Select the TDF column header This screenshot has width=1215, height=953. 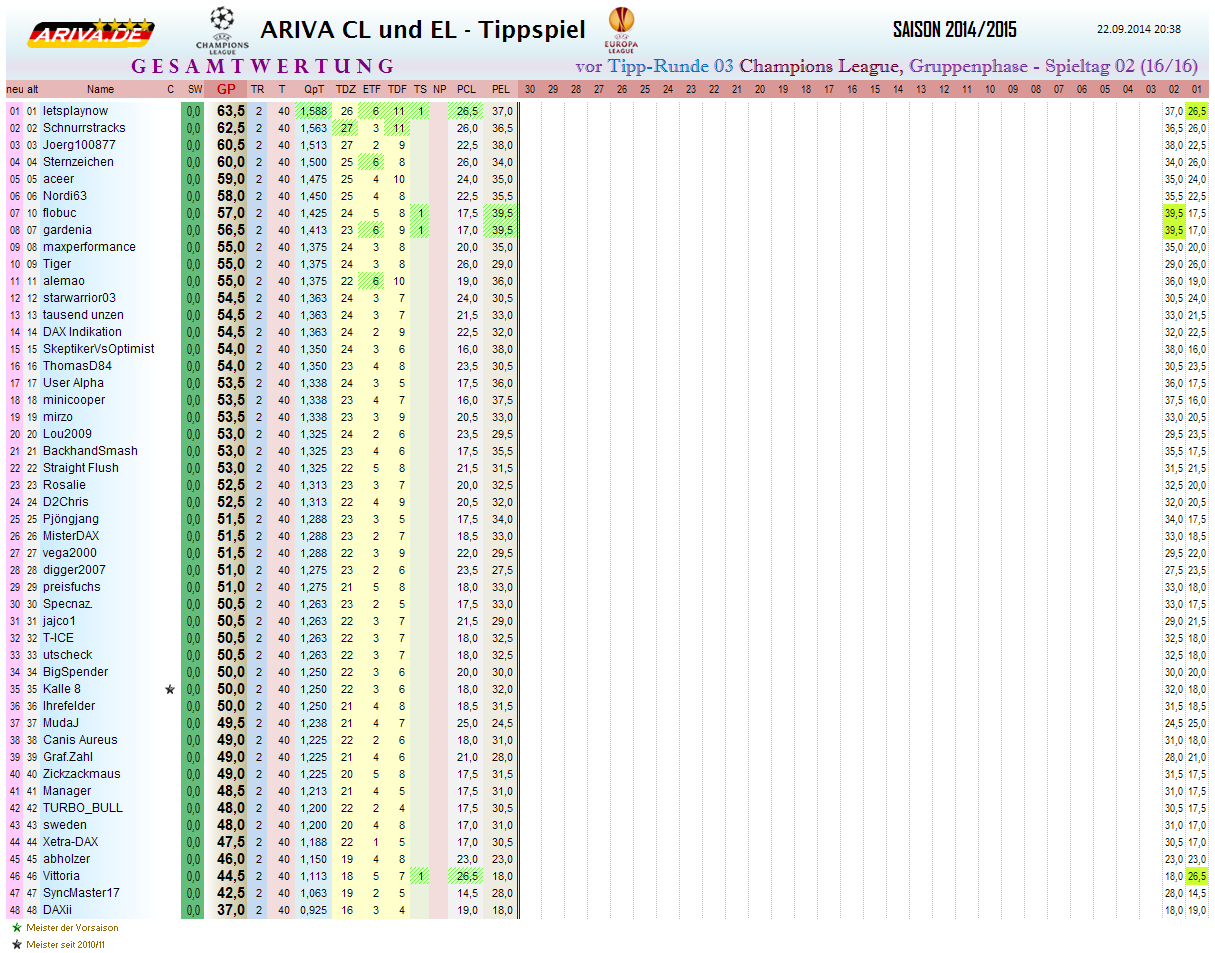click(x=398, y=89)
